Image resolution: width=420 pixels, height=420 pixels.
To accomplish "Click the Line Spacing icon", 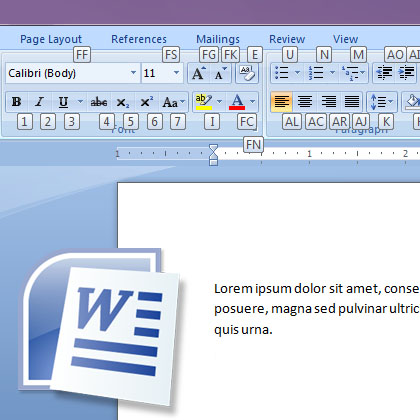I will pyautogui.click(x=378, y=102).
